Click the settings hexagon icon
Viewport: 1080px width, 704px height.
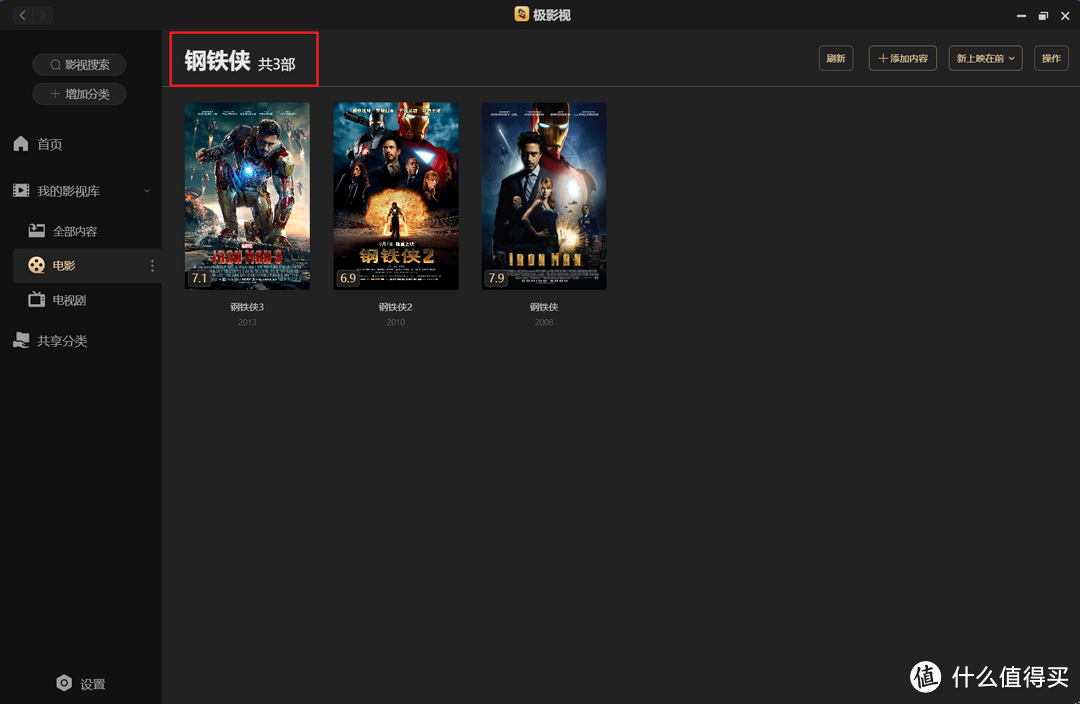(64, 683)
